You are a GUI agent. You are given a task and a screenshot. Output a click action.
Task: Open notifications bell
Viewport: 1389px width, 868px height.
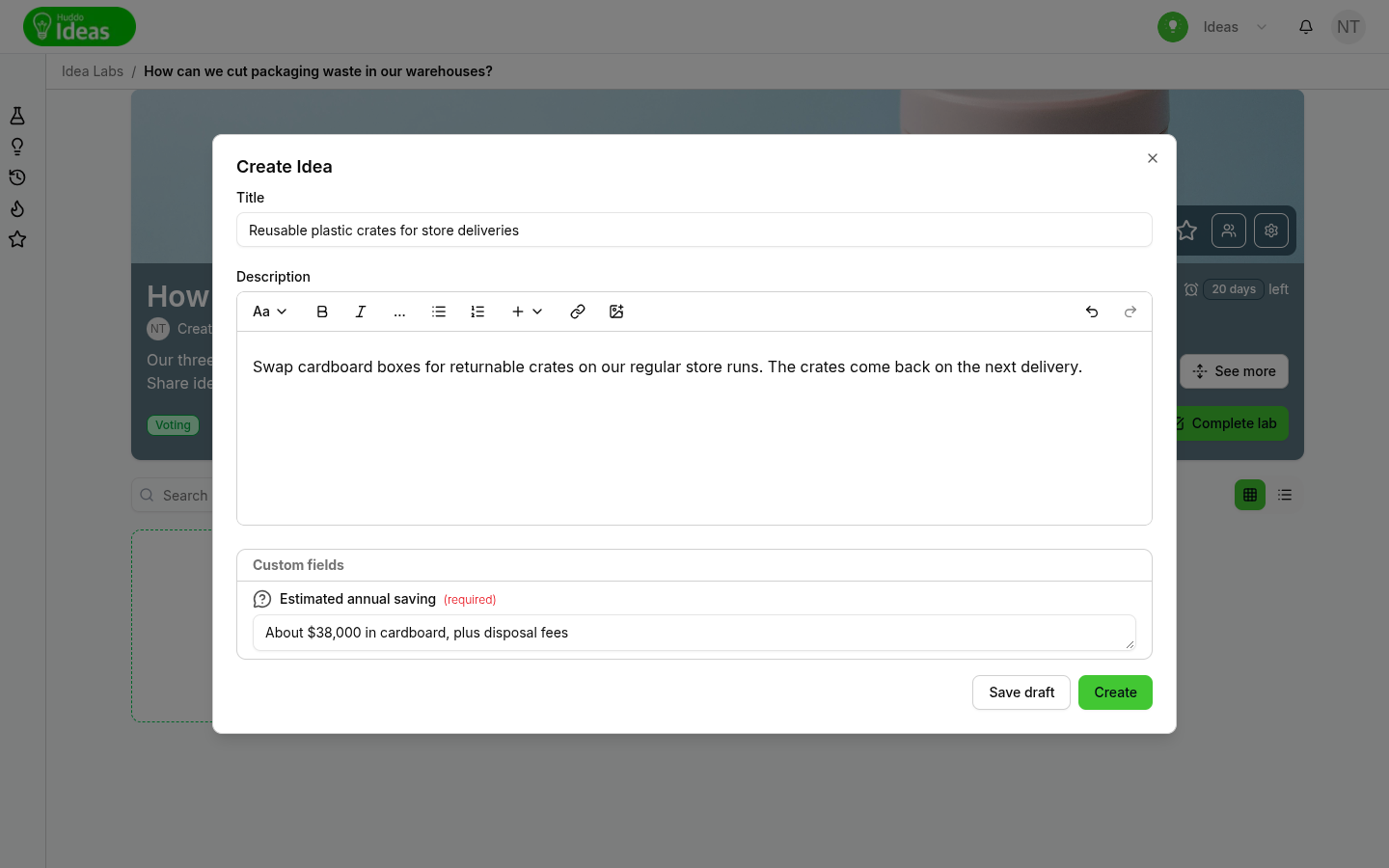tap(1306, 27)
